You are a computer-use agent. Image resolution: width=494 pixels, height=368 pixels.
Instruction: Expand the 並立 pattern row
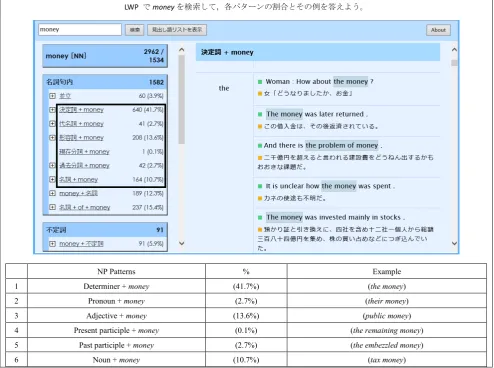[52, 96]
